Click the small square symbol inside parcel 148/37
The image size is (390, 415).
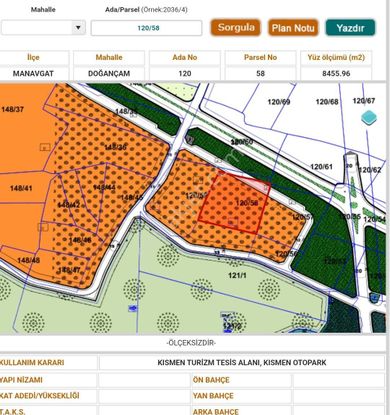click(45, 147)
